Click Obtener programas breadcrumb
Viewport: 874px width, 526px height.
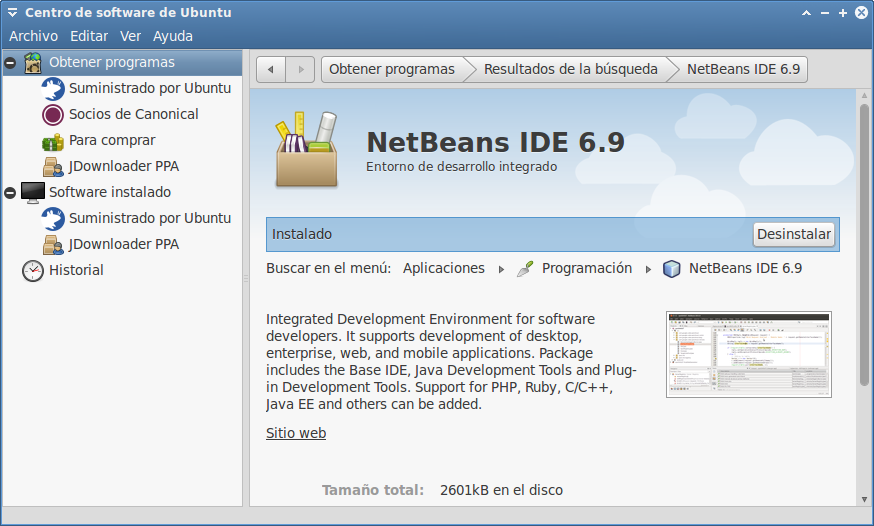(x=392, y=70)
